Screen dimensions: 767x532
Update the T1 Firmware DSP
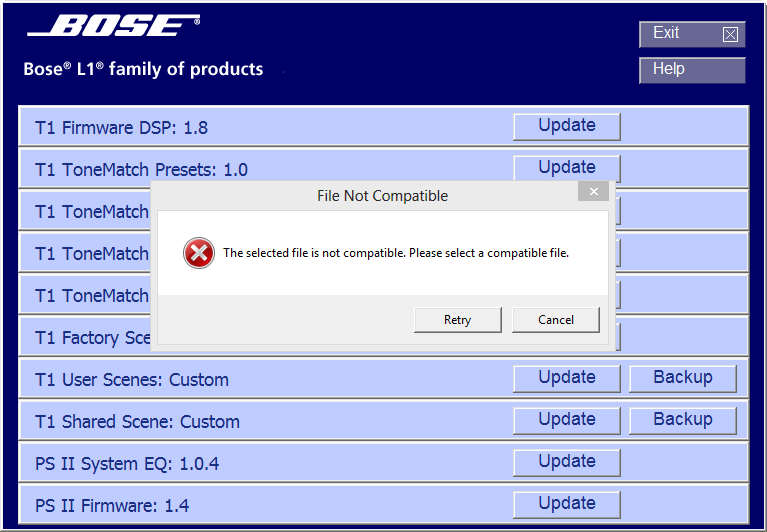pyautogui.click(x=567, y=126)
